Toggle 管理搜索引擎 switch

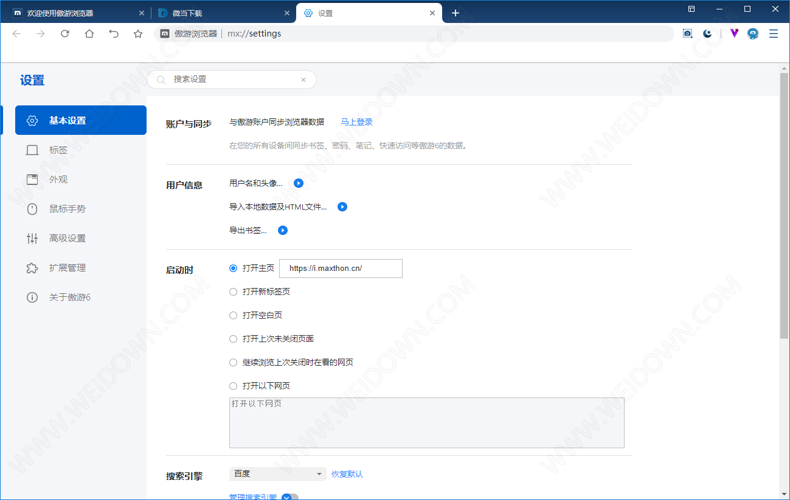click(x=290, y=497)
